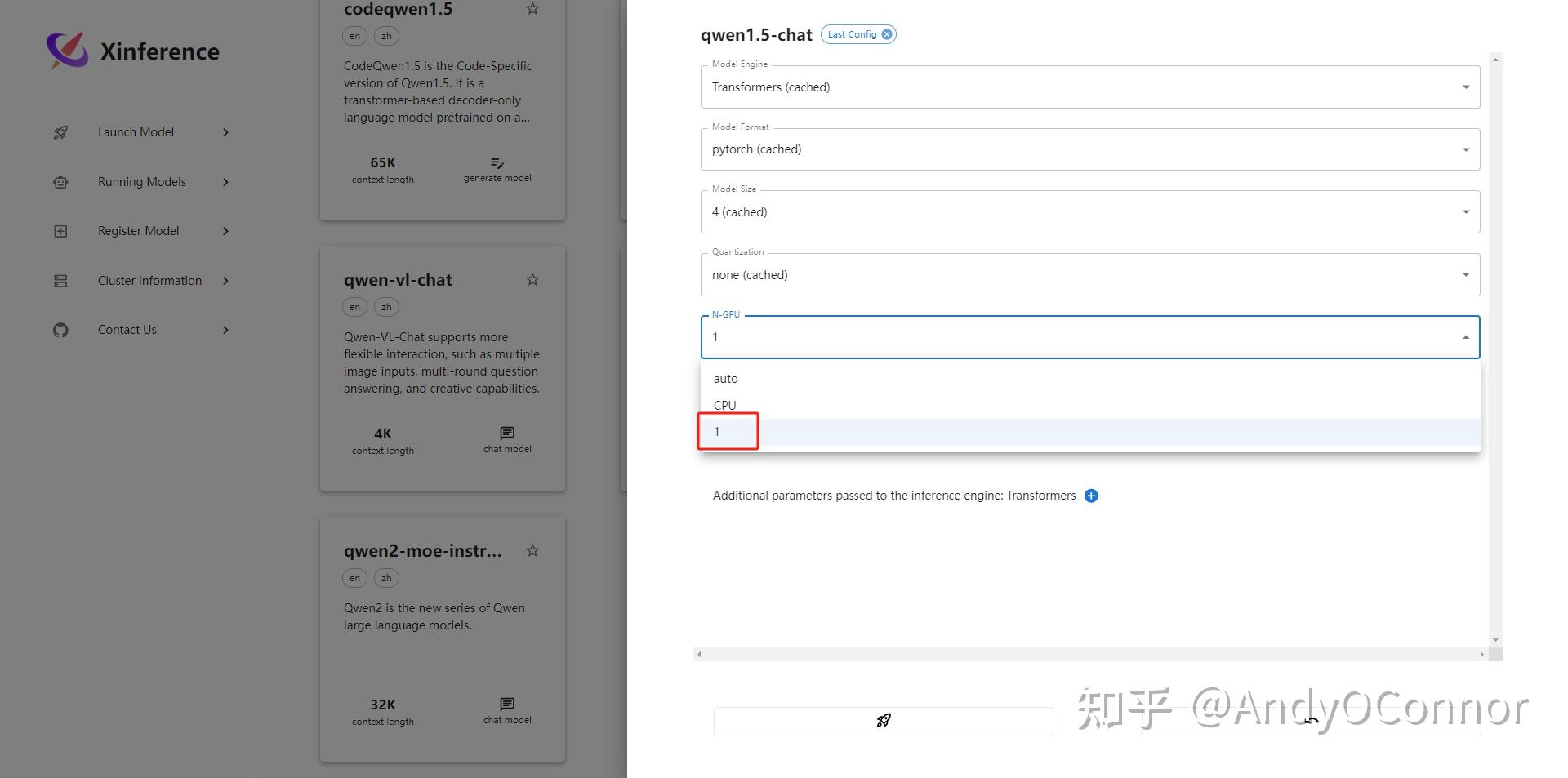1568x778 pixels.
Task: Add additional parameters for Transformers engine
Action: [x=1091, y=496]
